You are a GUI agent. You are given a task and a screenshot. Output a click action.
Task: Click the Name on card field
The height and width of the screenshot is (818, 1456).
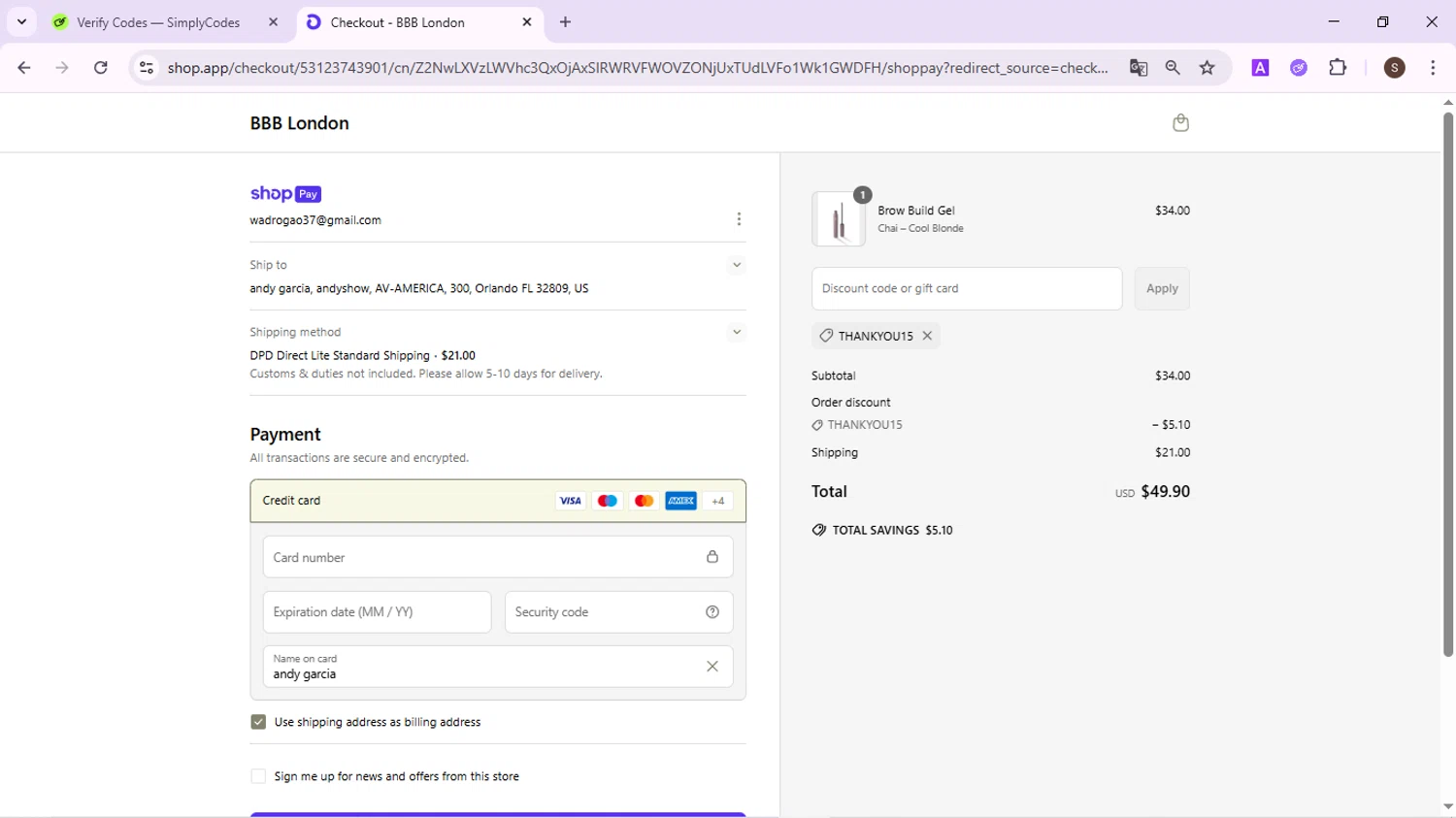click(x=498, y=667)
